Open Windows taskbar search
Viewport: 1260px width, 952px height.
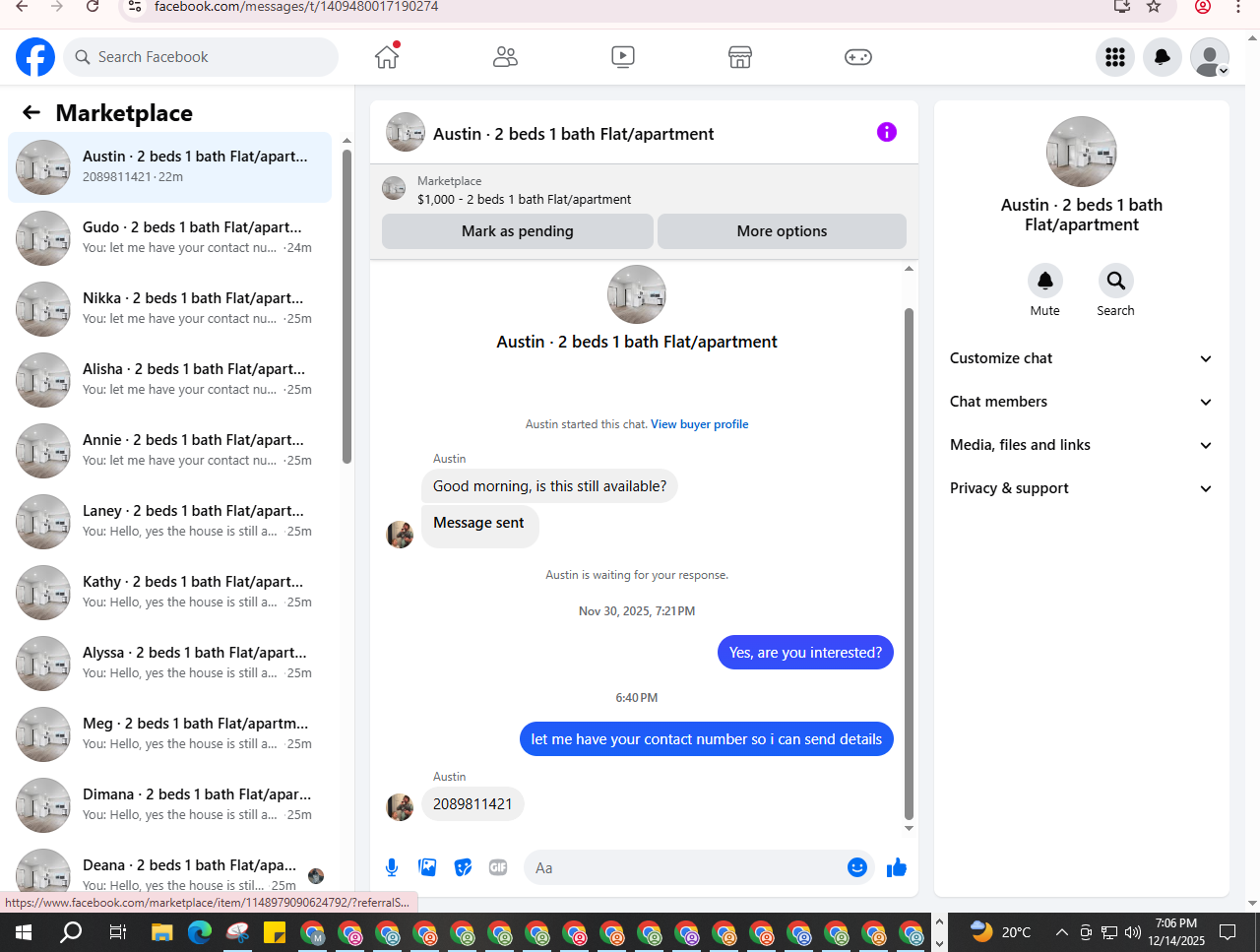[x=71, y=931]
